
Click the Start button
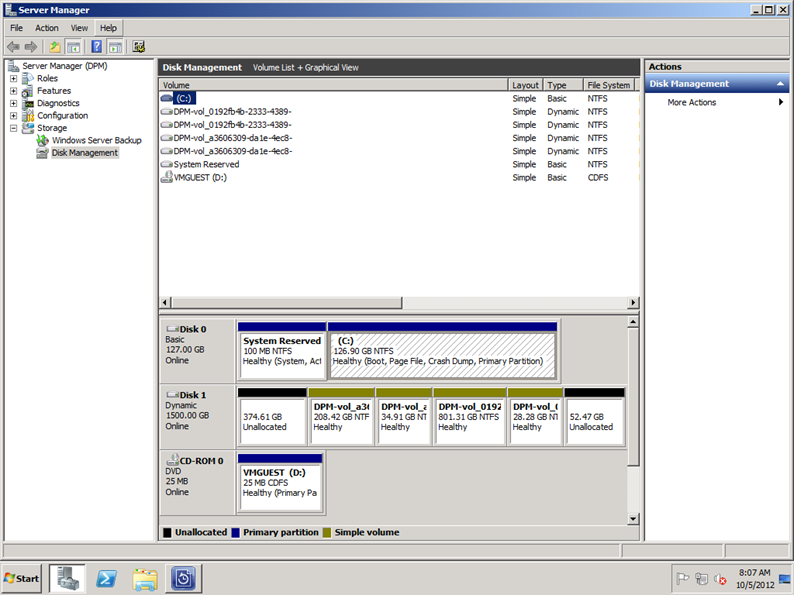click(22, 578)
